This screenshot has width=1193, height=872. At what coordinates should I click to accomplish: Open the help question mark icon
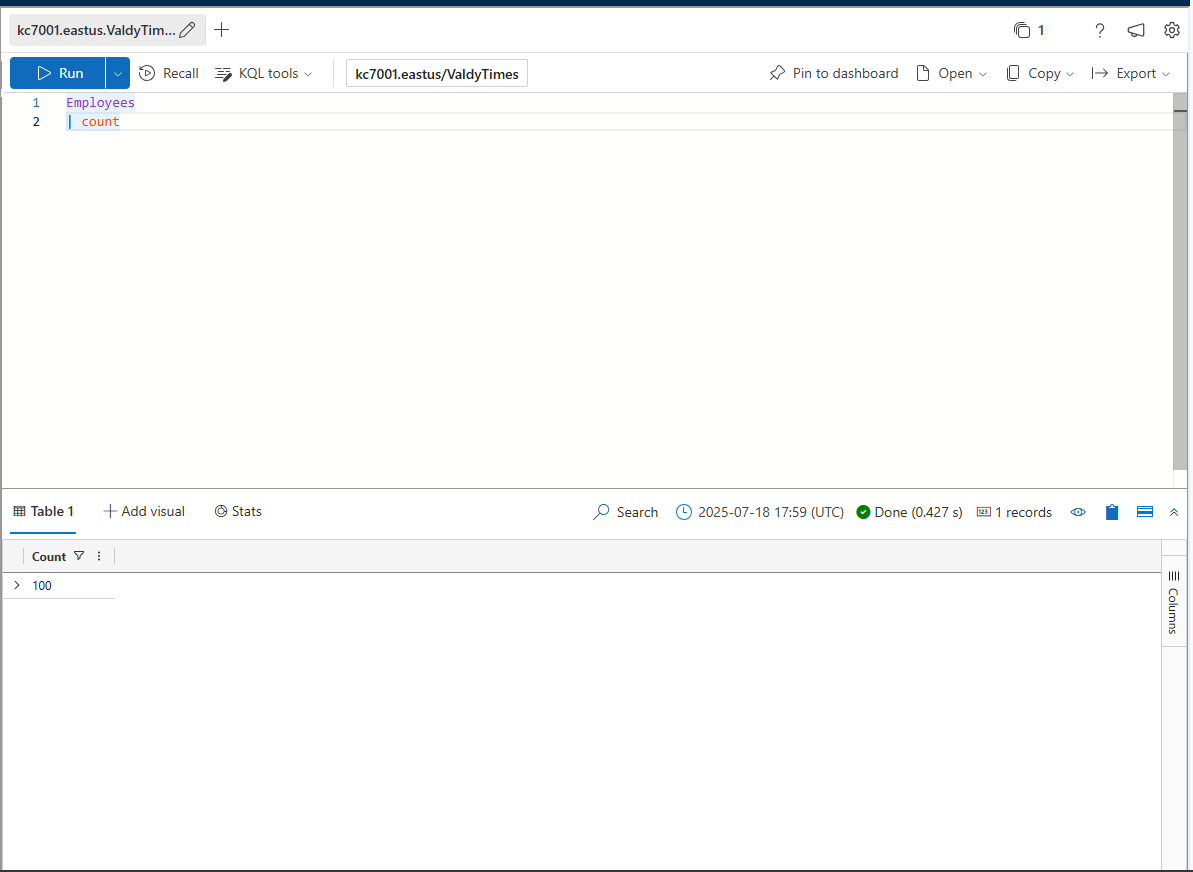coord(1099,30)
